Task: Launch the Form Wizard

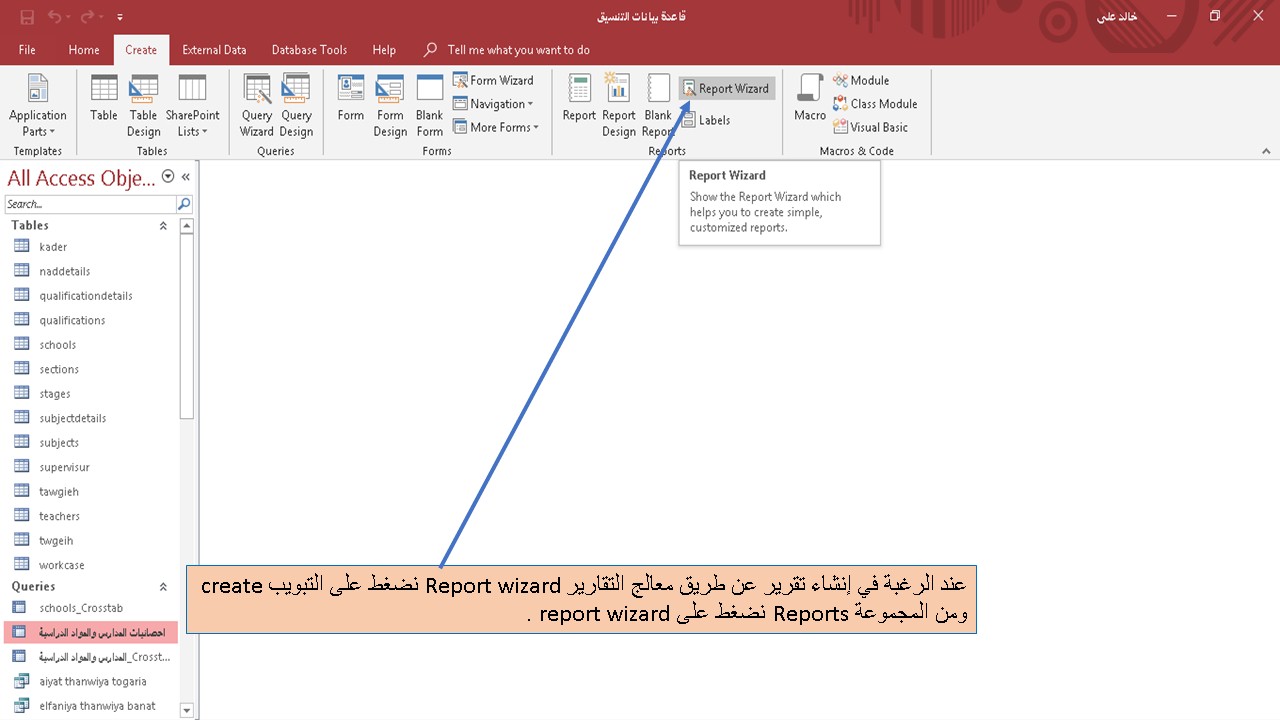Action: pyautogui.click(x=494, y=80)
